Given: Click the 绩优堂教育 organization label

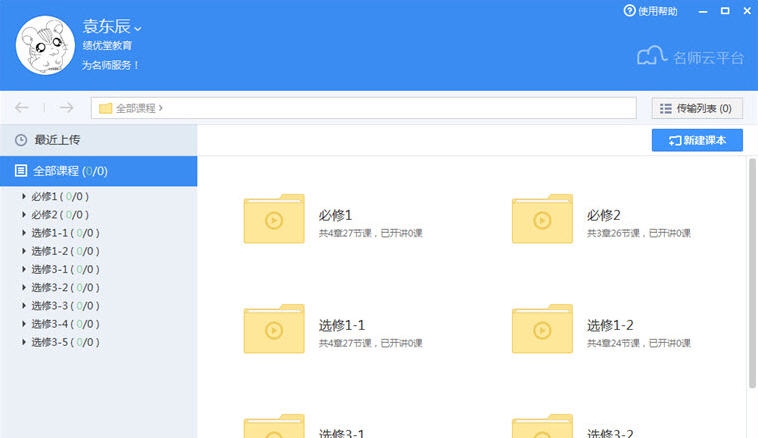Looking at the screenshot, I should coord(107,45).
